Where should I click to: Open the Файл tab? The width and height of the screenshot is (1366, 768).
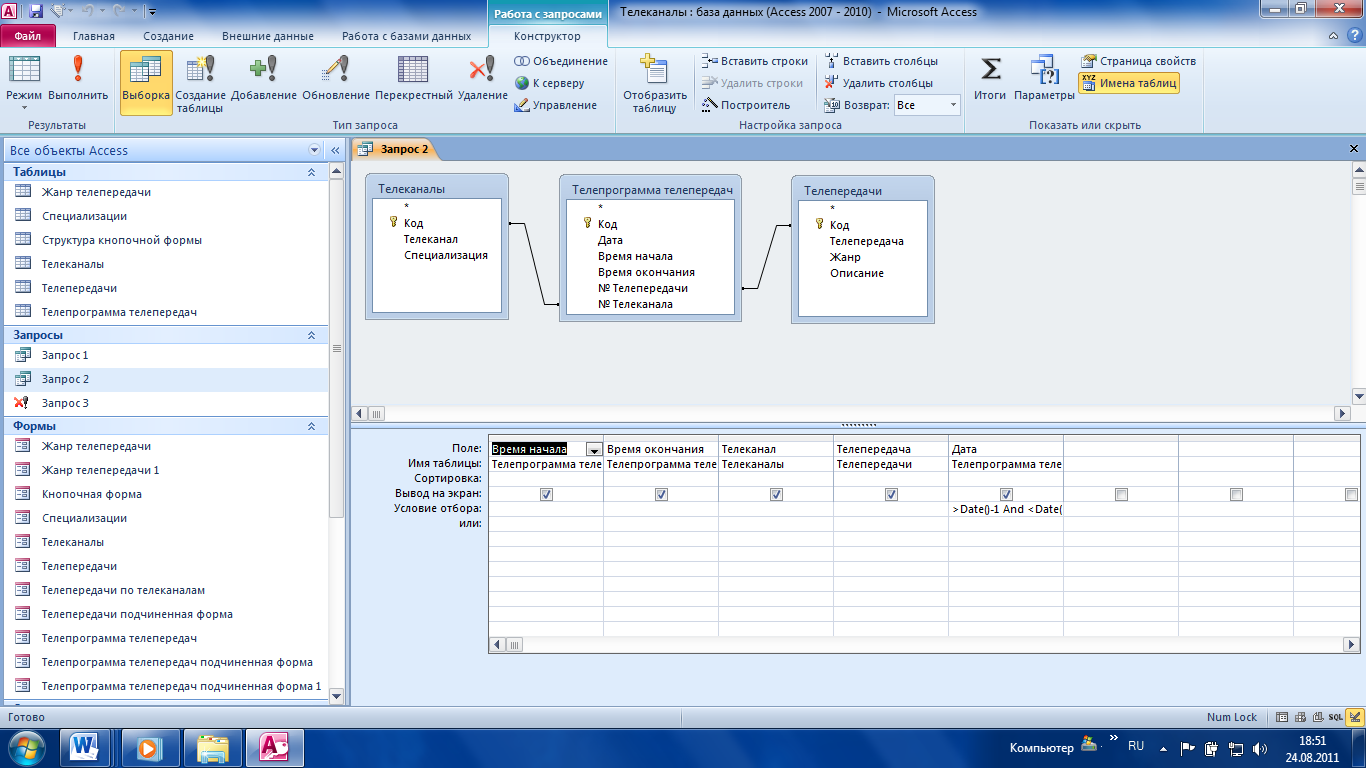[x=28, y=36]
